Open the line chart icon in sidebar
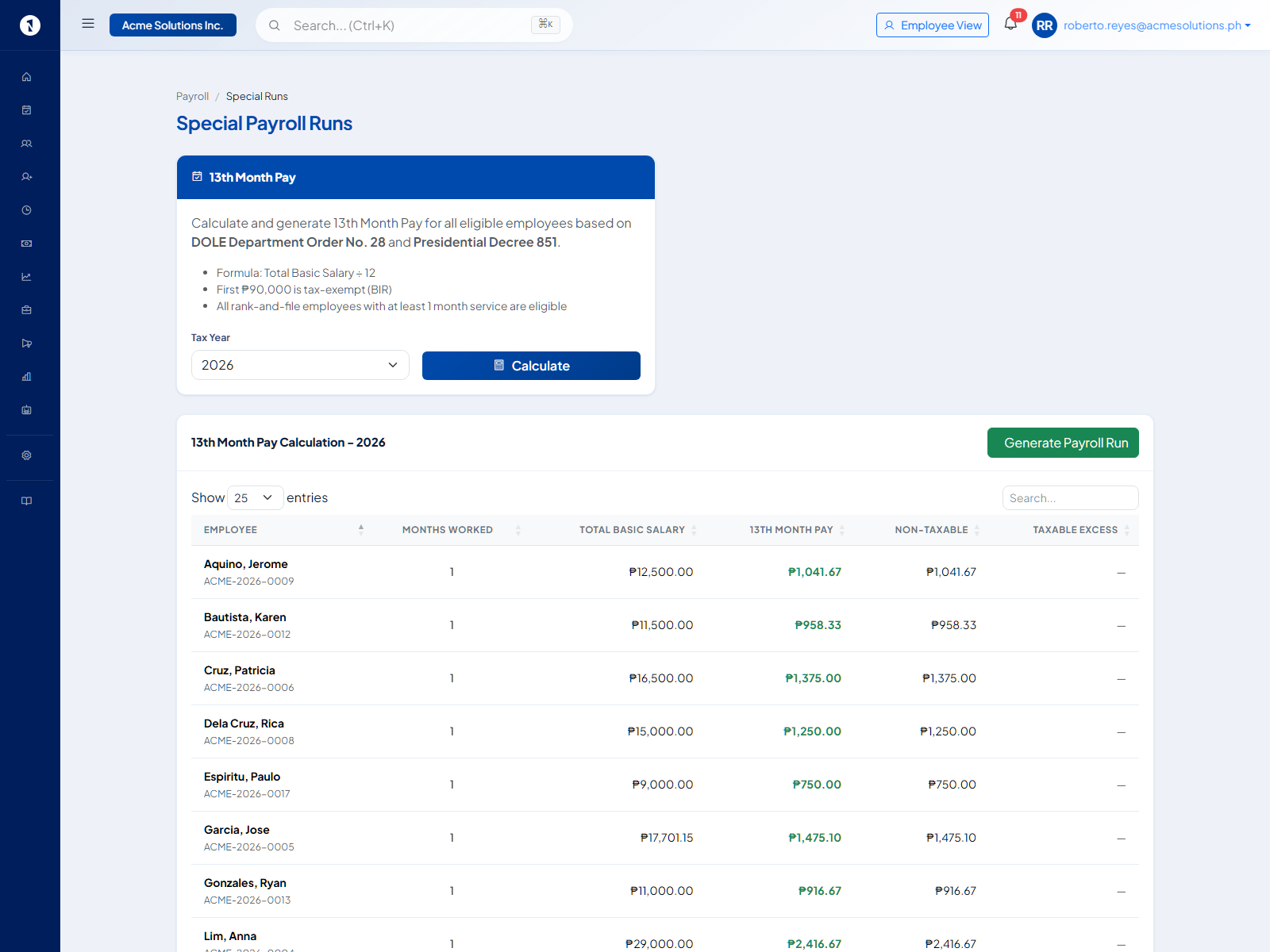Viewport: 1270px width, 952px height. (26, 277)
